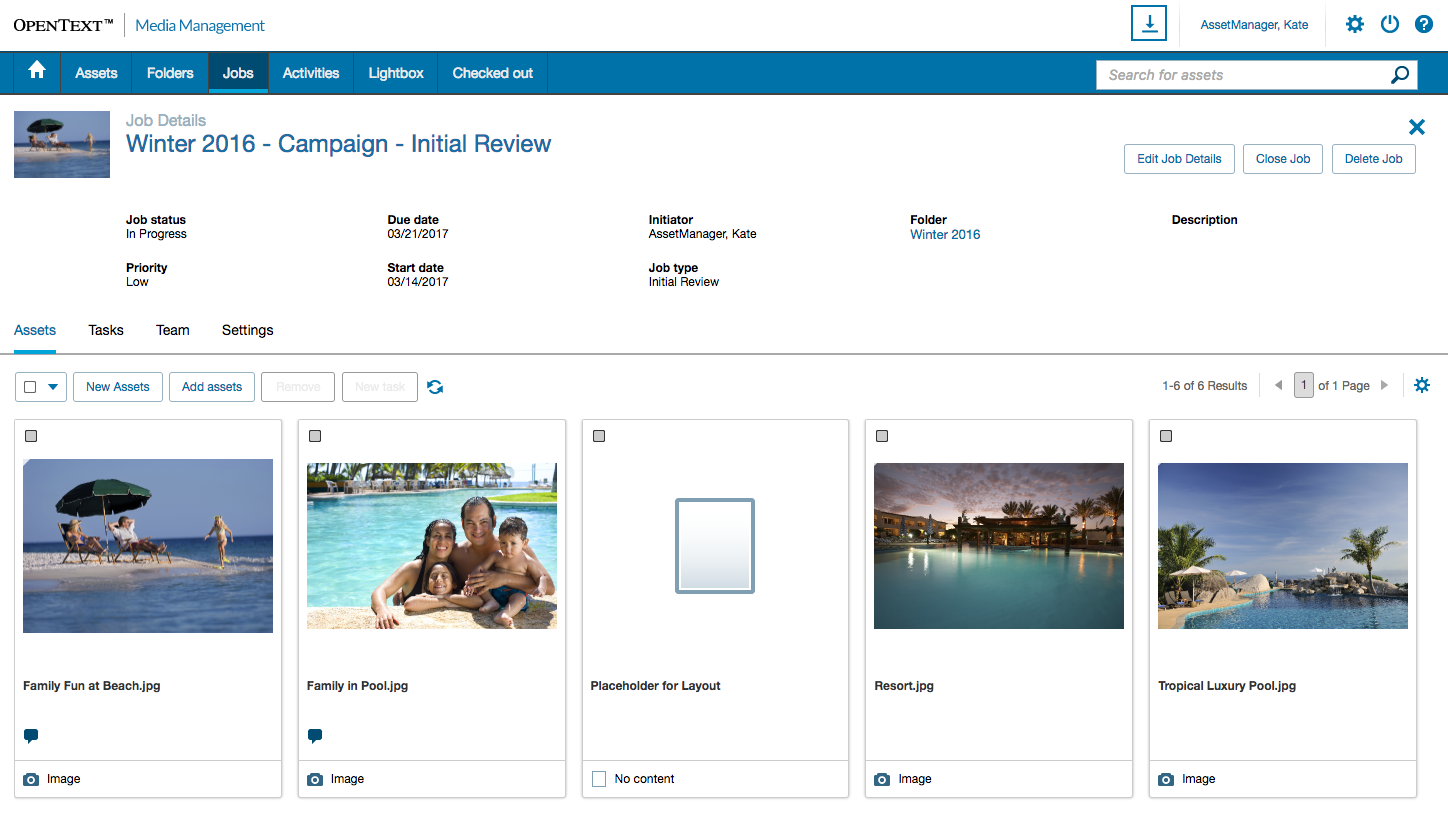
Task: Click the Remove button
Action: coord(298,387)
